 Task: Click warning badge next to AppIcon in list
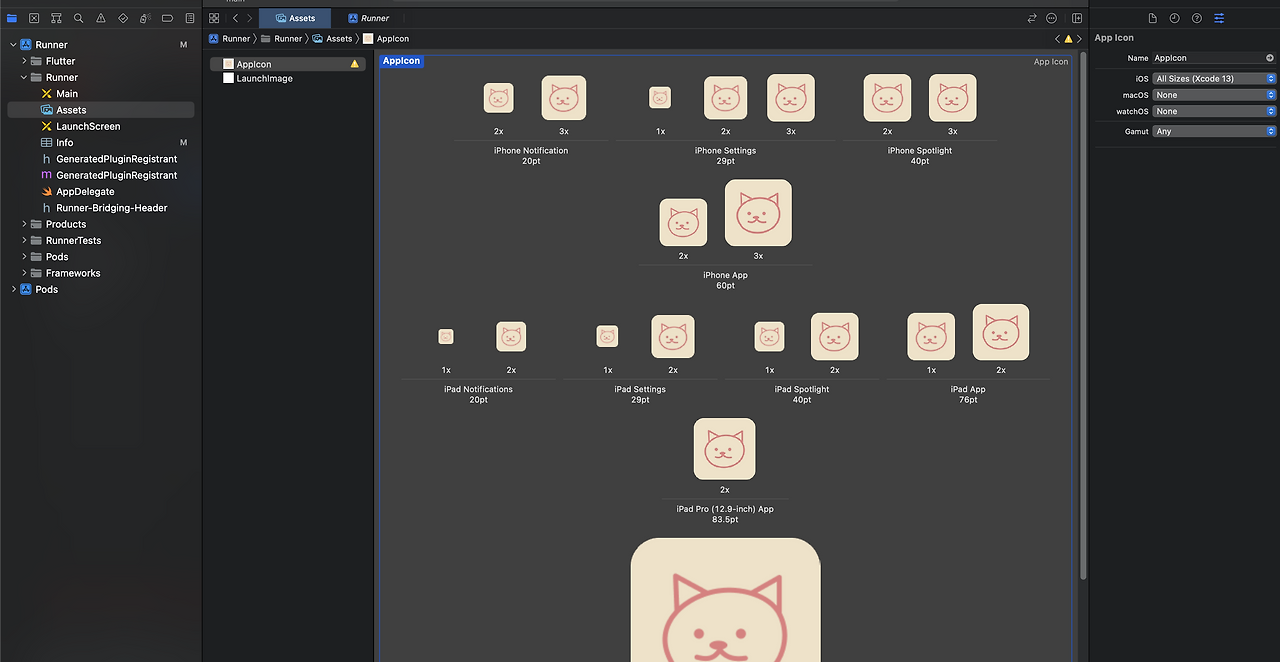pos(354,64)
